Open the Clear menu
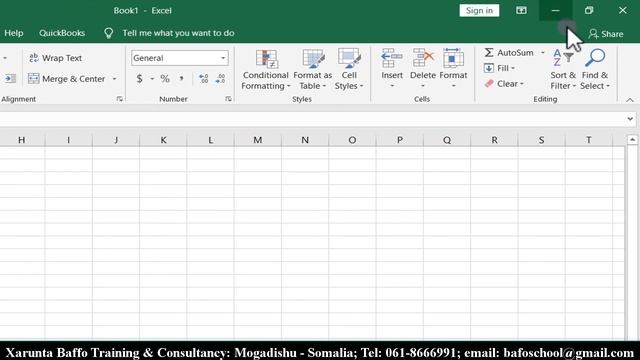The image size is (640, 360). pos(504,84)
